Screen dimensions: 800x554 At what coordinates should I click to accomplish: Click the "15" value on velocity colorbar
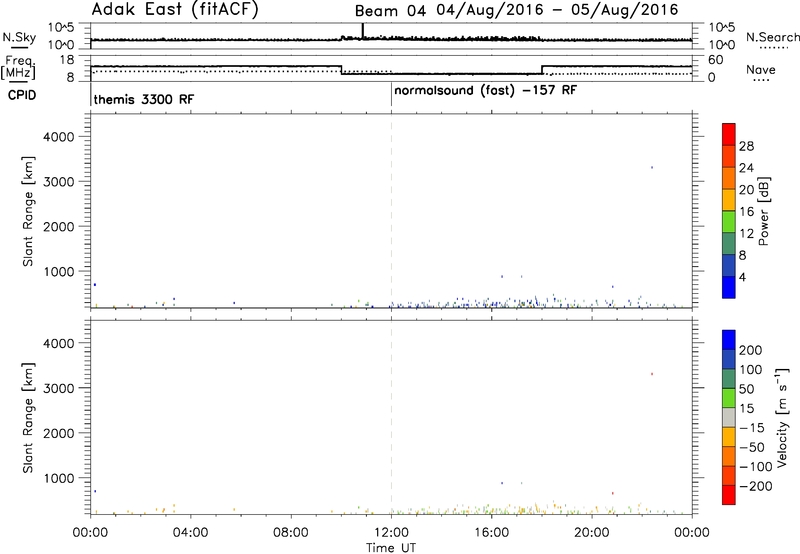click(746, 409)
